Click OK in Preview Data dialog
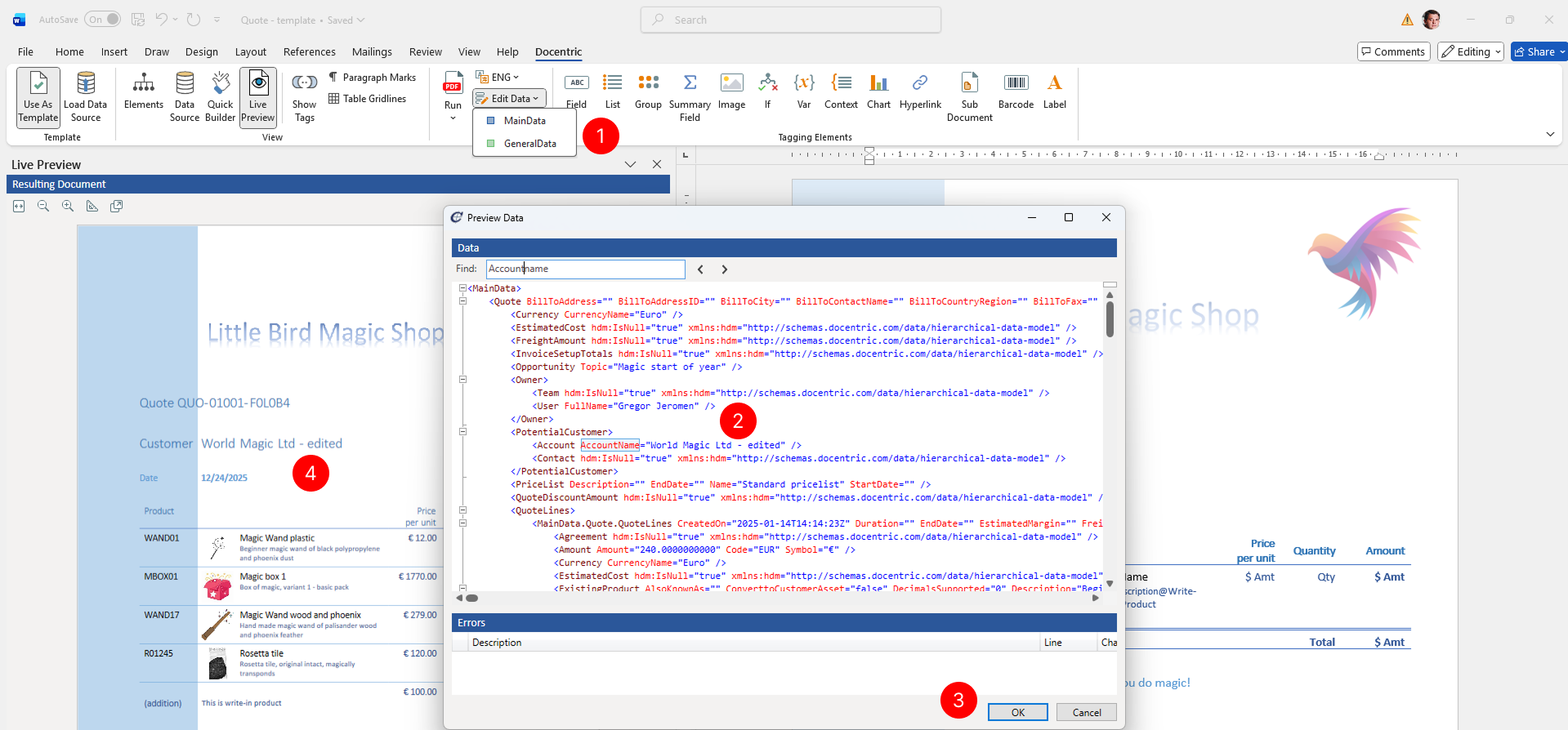This screenshot has height=730, width=1568. (x=1017, y=712)
